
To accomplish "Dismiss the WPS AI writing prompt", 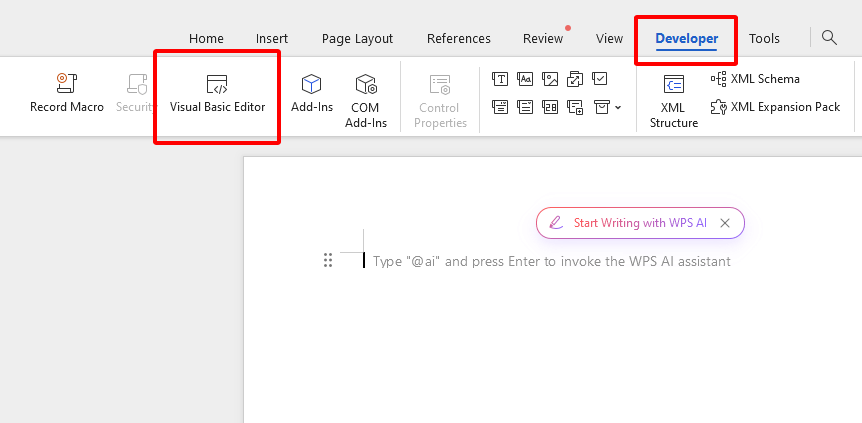I will 725,223.
